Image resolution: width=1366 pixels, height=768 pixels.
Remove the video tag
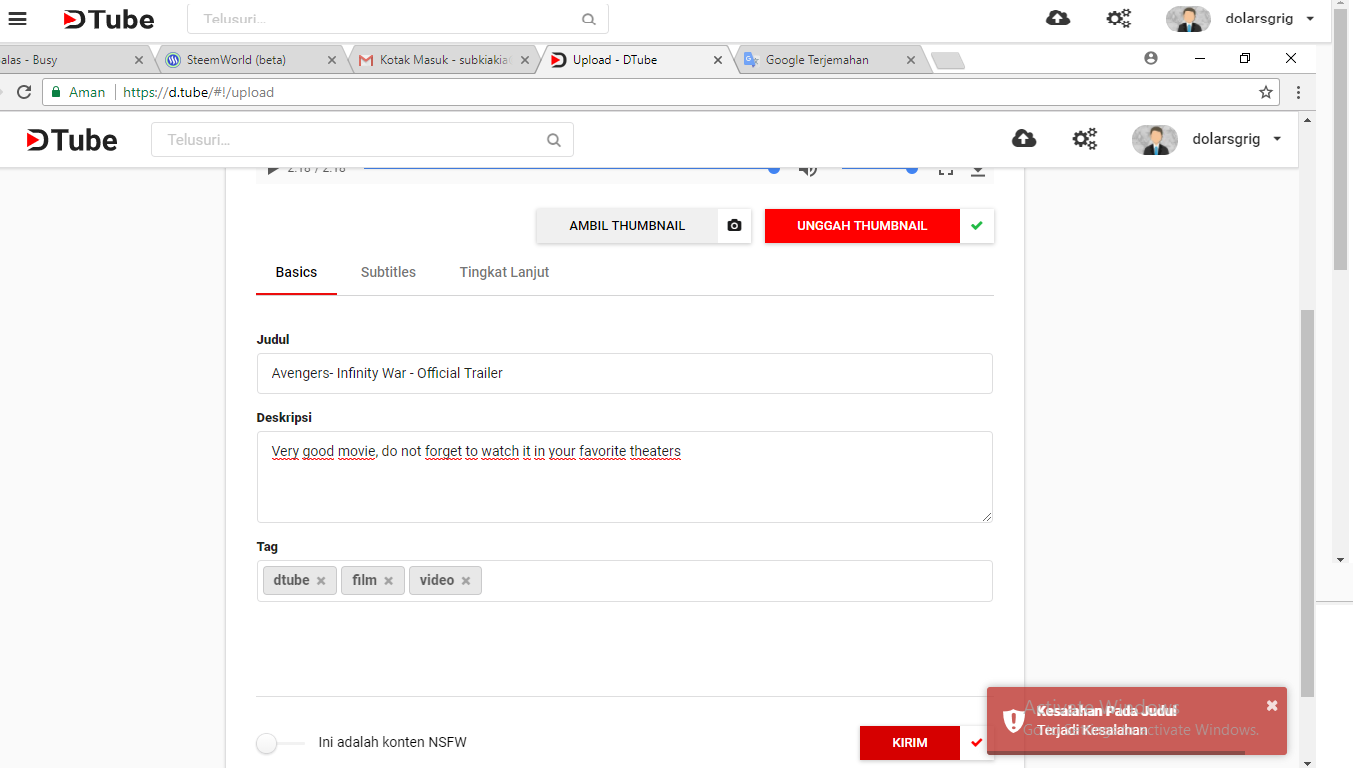(466, 581)
